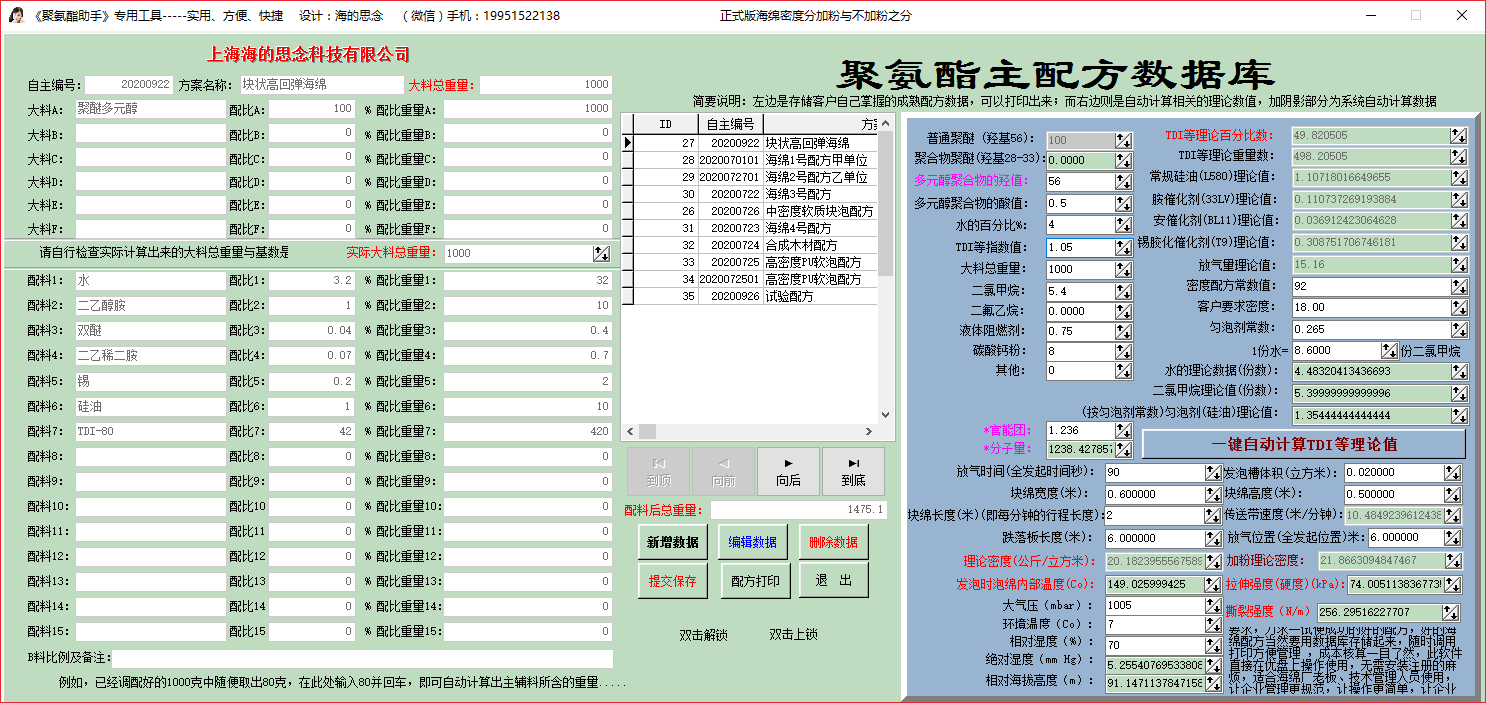Viewport: 1486px width, 703px height.
Task: Click the 方案名称 input field
Action: coord(320,85)
